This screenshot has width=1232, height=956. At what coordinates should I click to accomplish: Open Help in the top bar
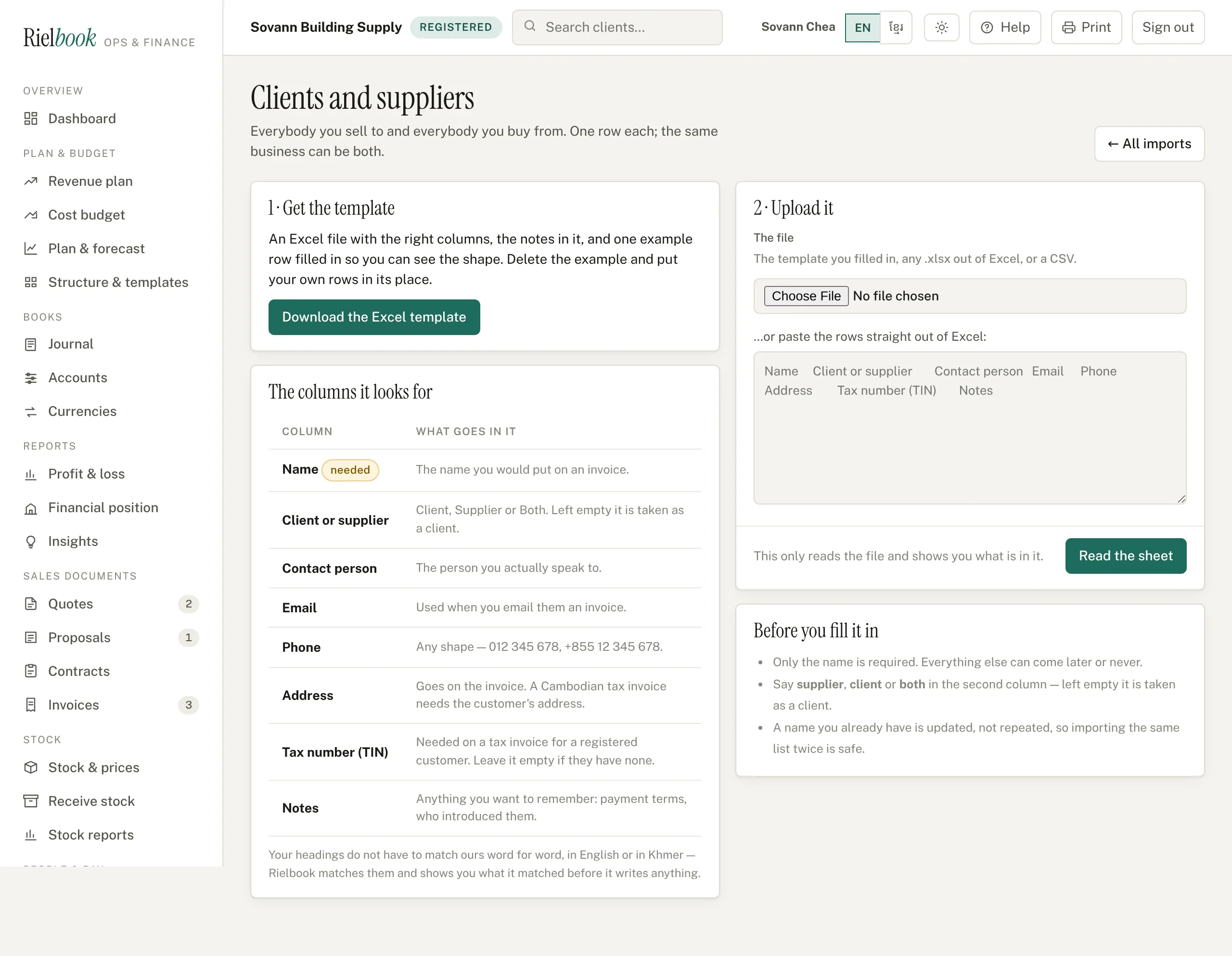point(1005,27)
